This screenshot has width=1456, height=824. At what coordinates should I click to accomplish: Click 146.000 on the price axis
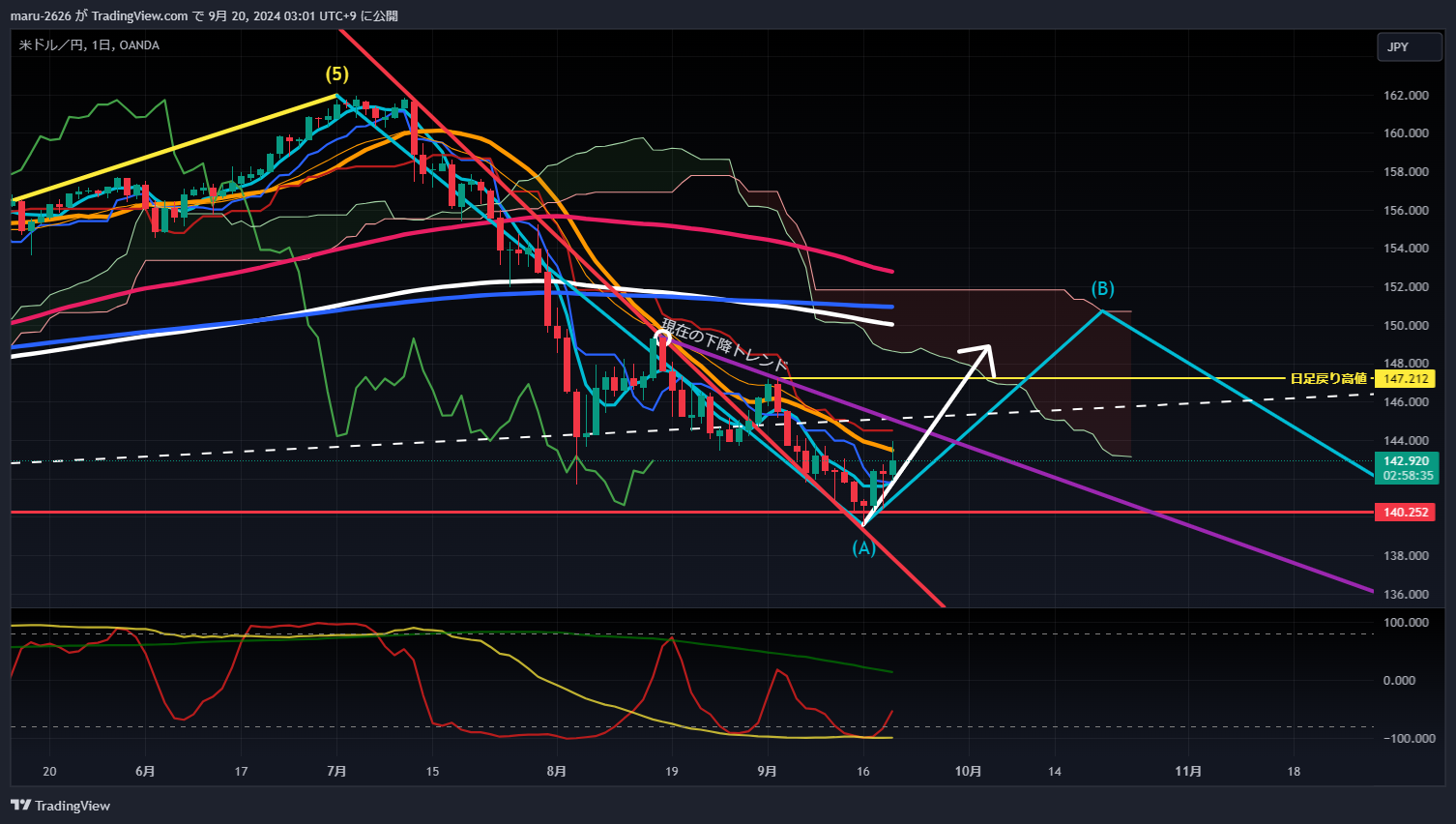point(1406,402)
